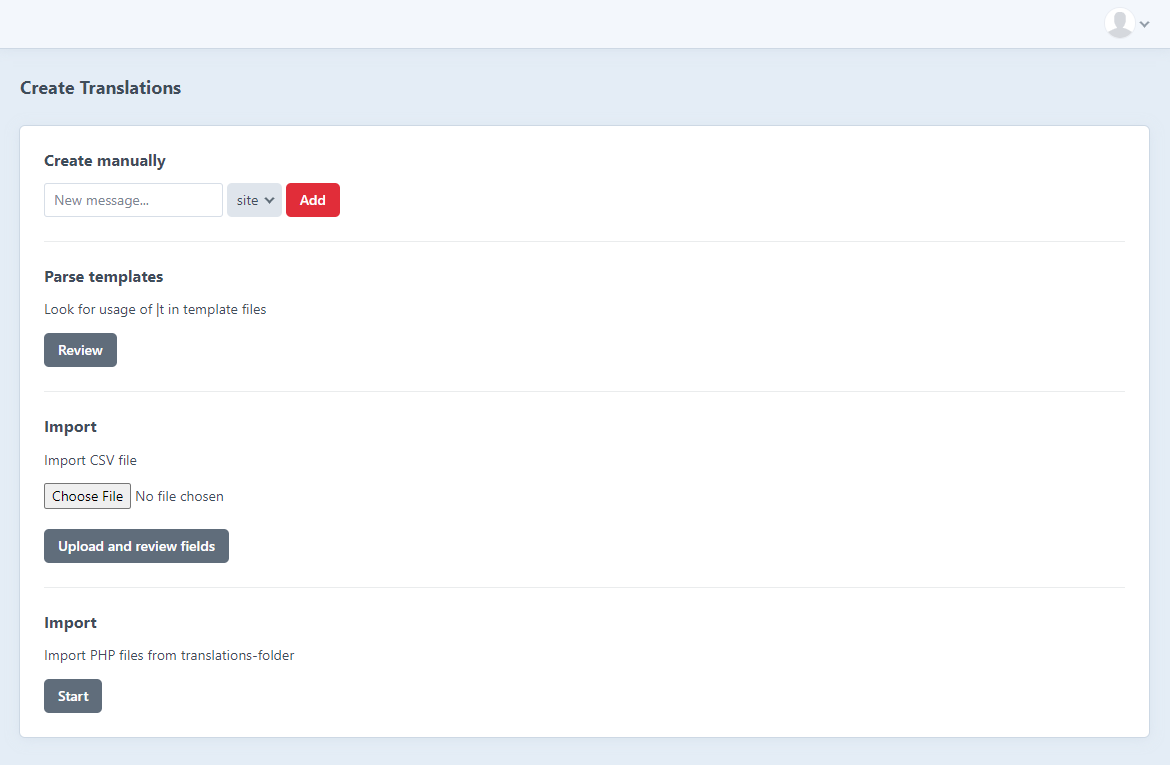Click Import heading above CSV file text

70,426
